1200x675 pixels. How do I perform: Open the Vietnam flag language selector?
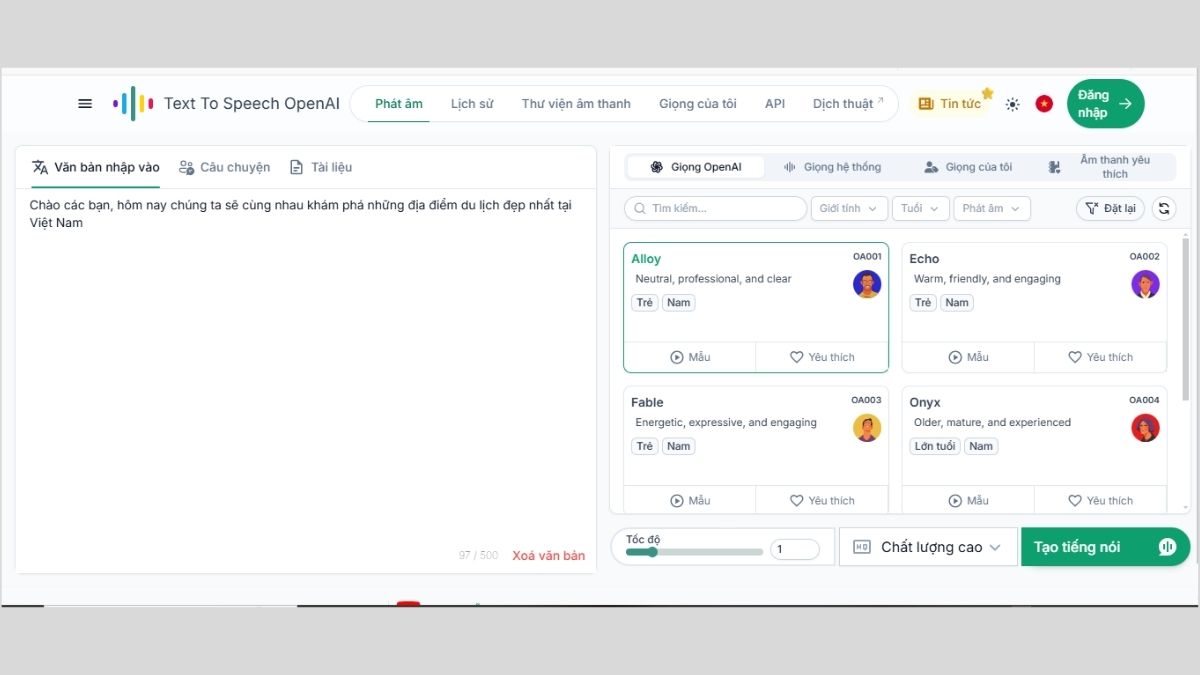click(1044, 104)
